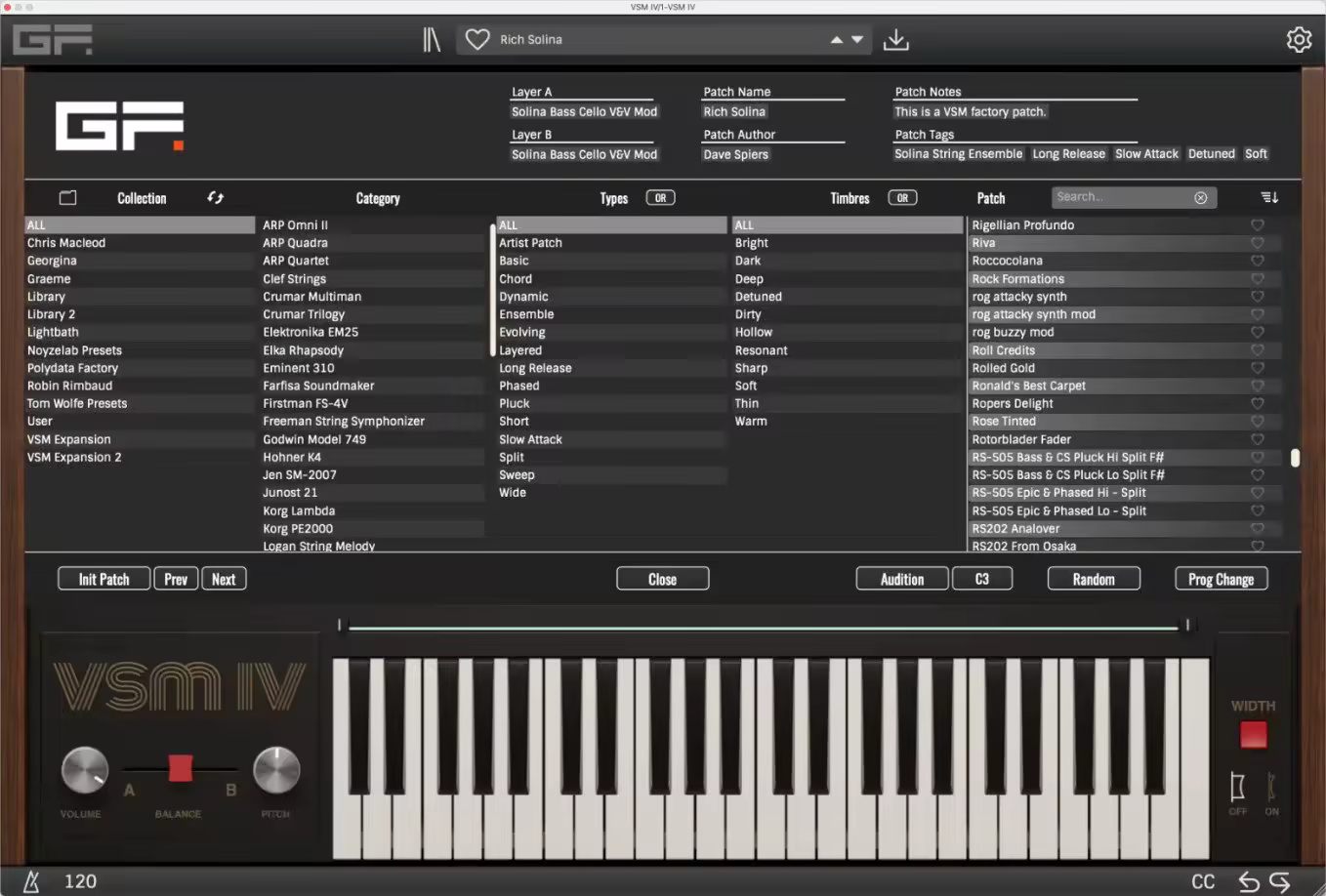
Task: Click the sort icon right of the search field
Action: point(1268,196)
